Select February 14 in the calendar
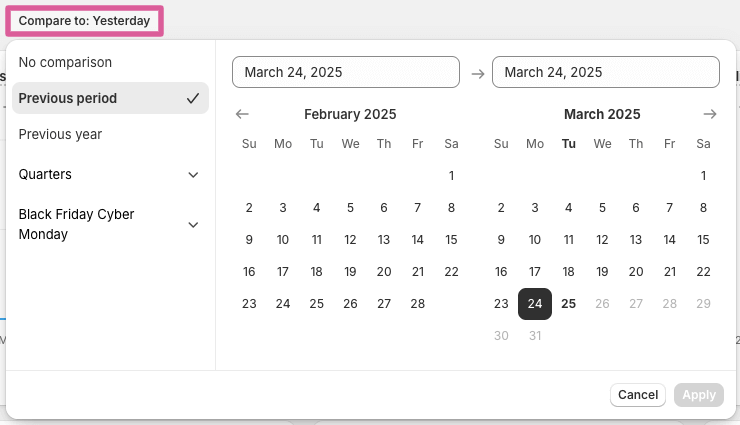This screenshot has height=425, width=740. pos(418,240)
